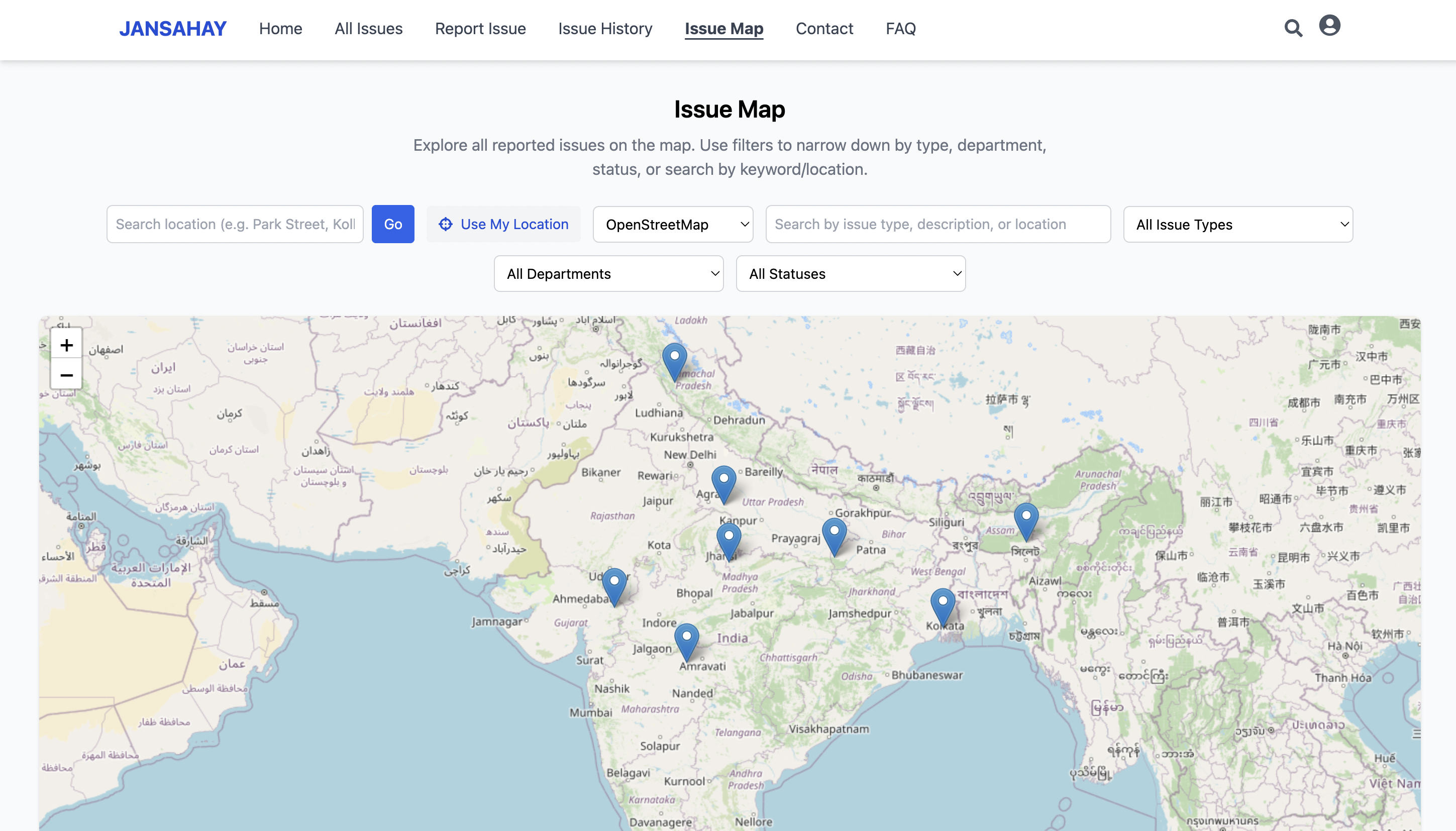Go to Report Issue page
The height and width of the screenshot is (831, 1456).
[480, 29]
